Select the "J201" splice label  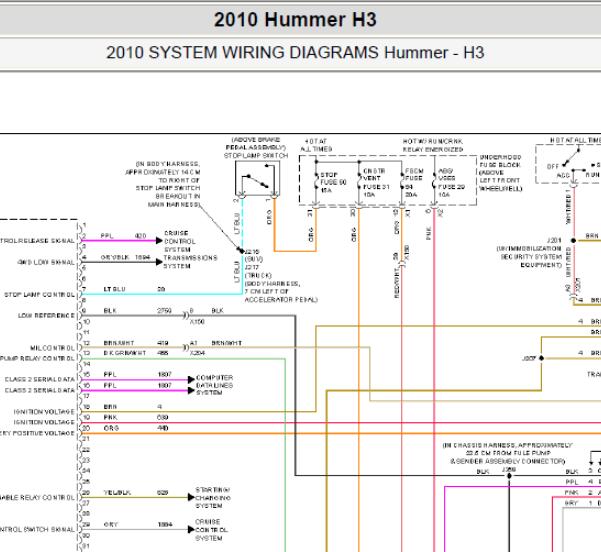554,240
